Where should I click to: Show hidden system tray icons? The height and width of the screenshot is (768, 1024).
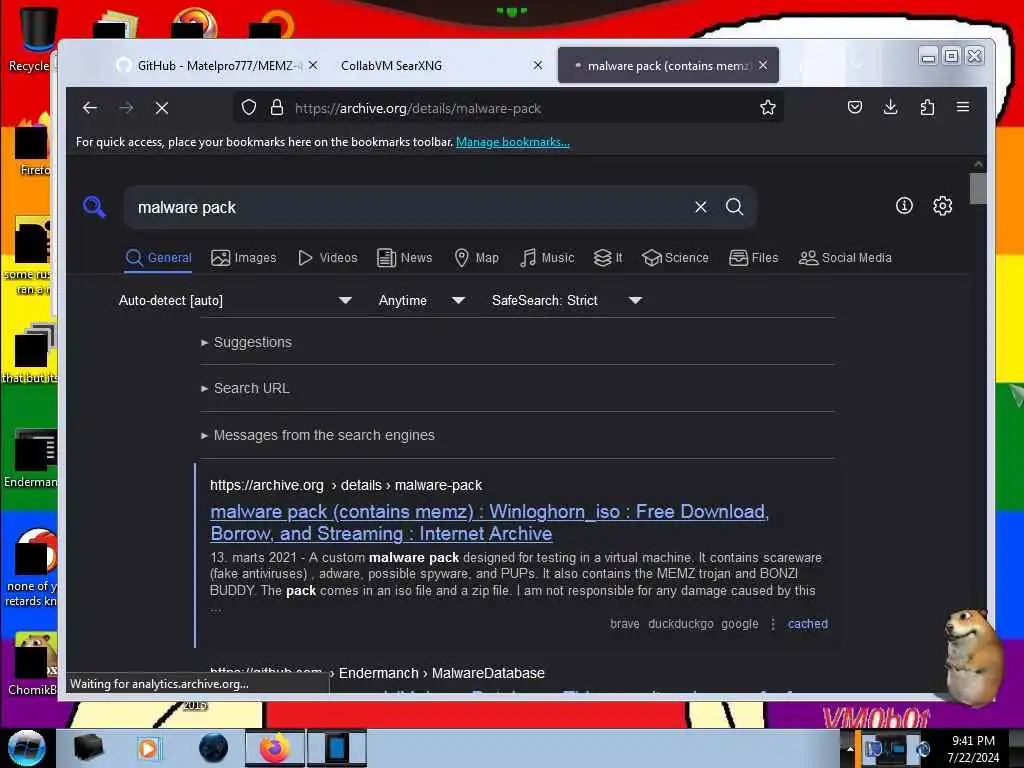pos(850,749)
